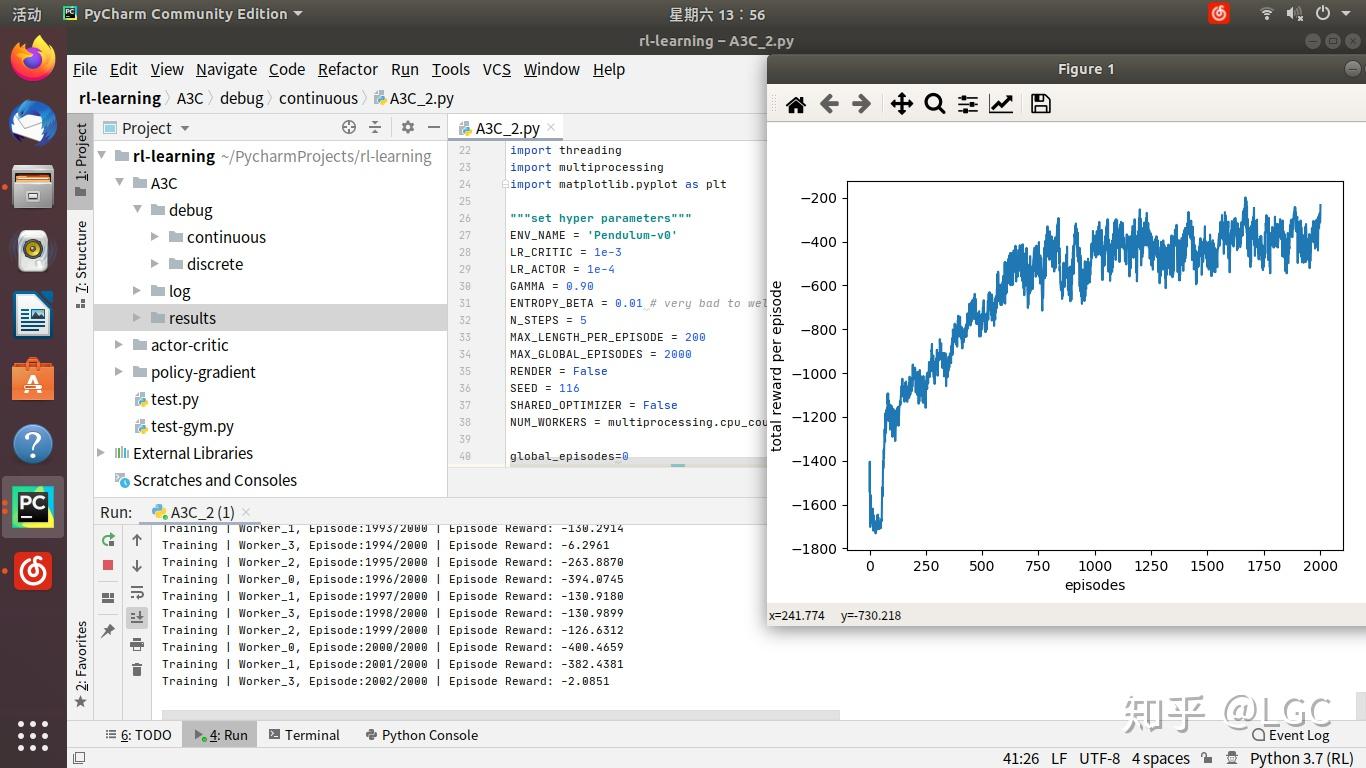This screenshot has width=1366, height=768.
Task: Expand the results folder in project tree
Action: (x=138, y=318)
